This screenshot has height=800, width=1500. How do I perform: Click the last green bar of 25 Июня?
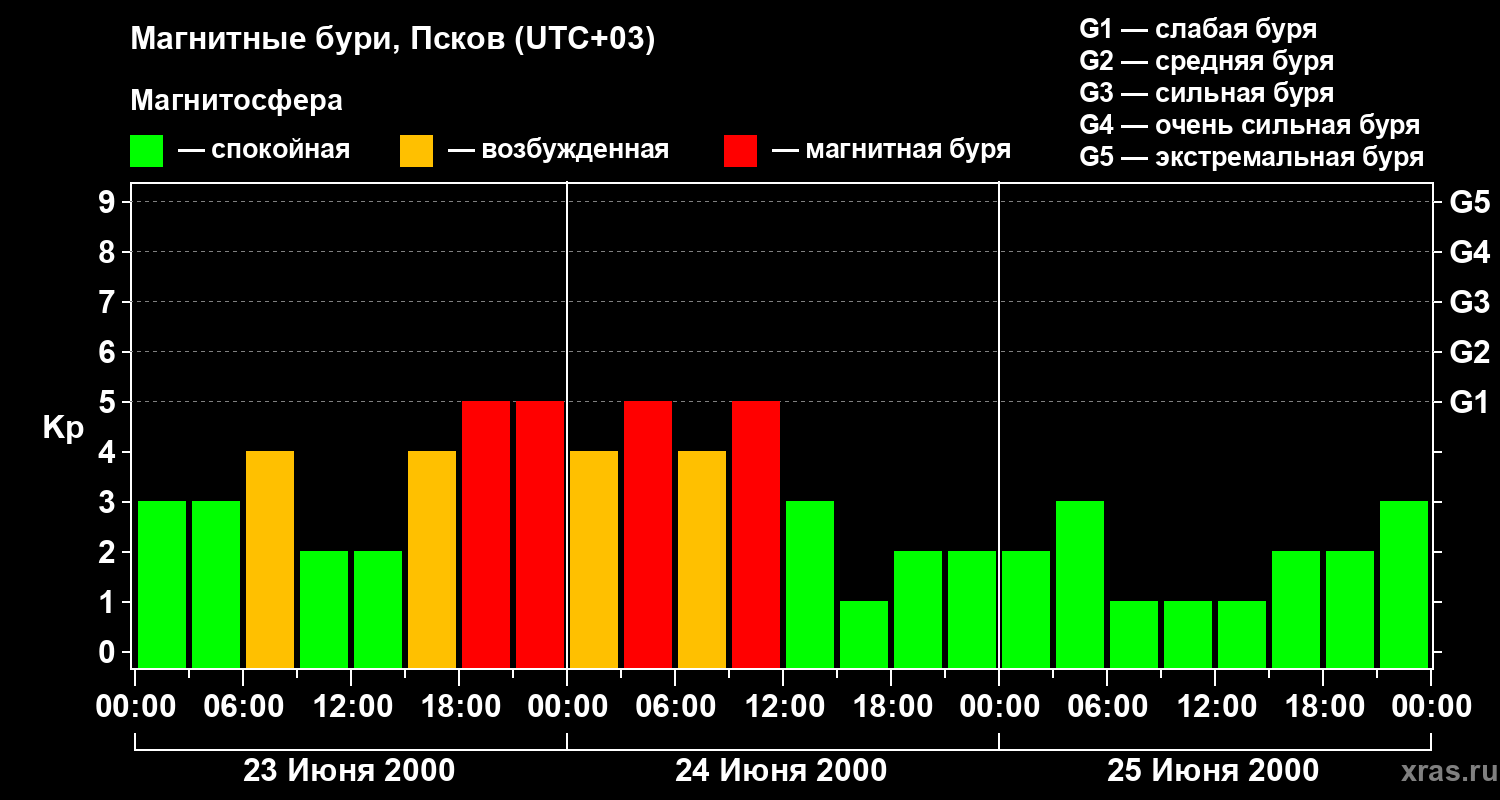1404,584
